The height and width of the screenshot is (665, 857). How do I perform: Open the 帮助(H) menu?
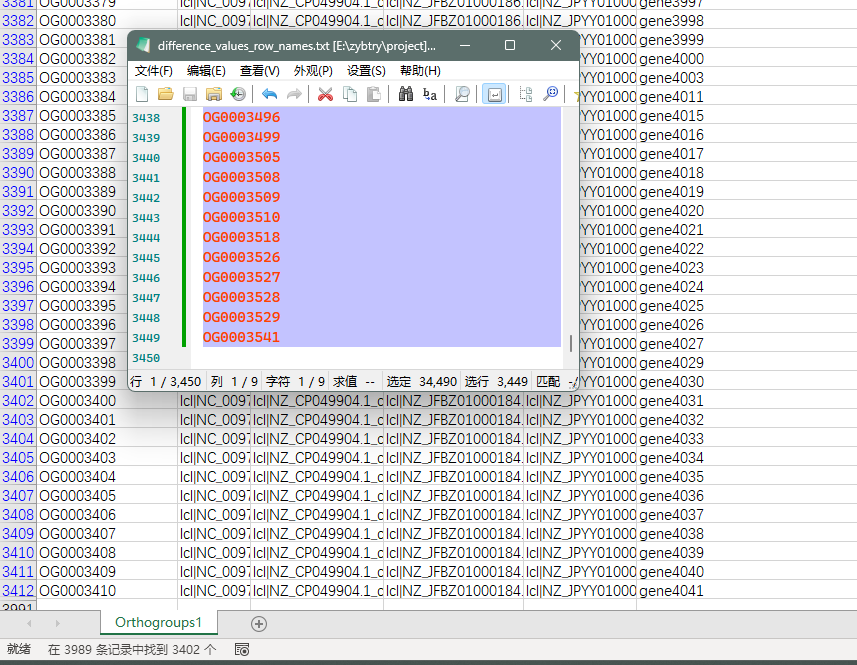tap(420, 71)
